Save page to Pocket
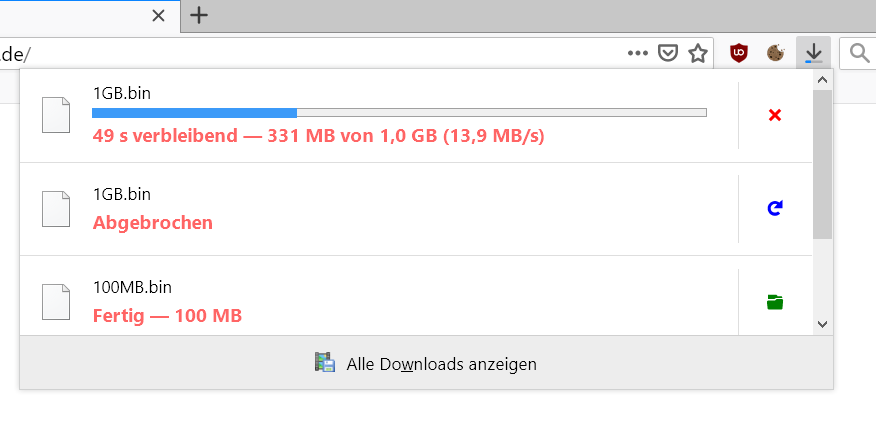Viewport: 876px width, 426px height. coord(667,53)
